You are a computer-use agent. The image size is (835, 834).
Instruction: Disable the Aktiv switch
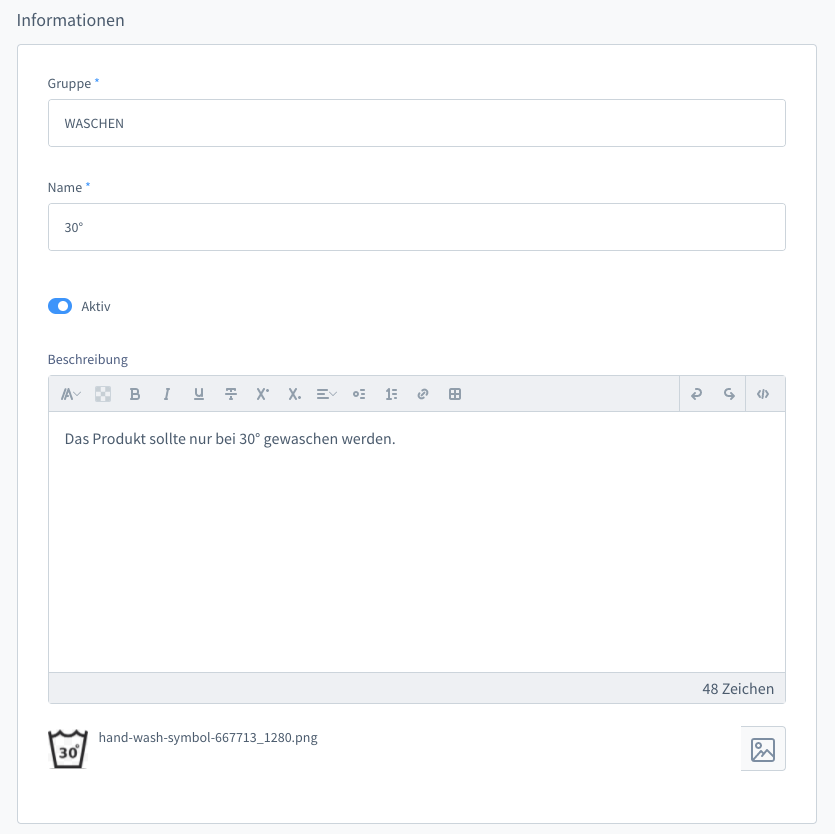point(60,306)
